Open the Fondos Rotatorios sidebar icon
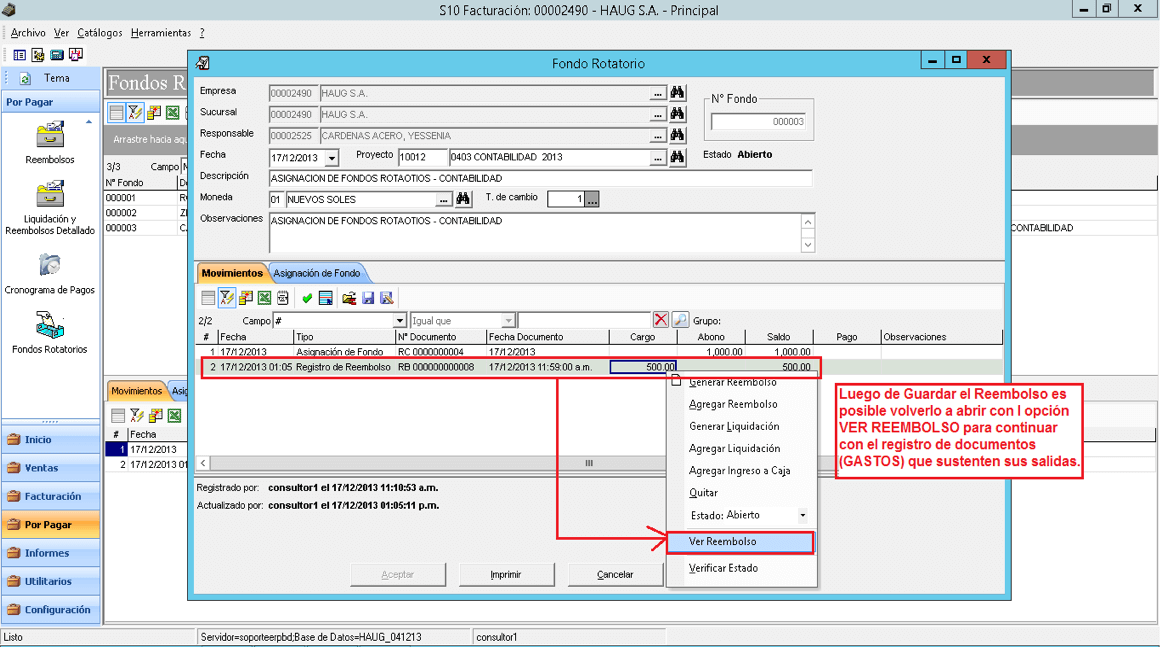The image size is (1163, 647). click(50, 332)
